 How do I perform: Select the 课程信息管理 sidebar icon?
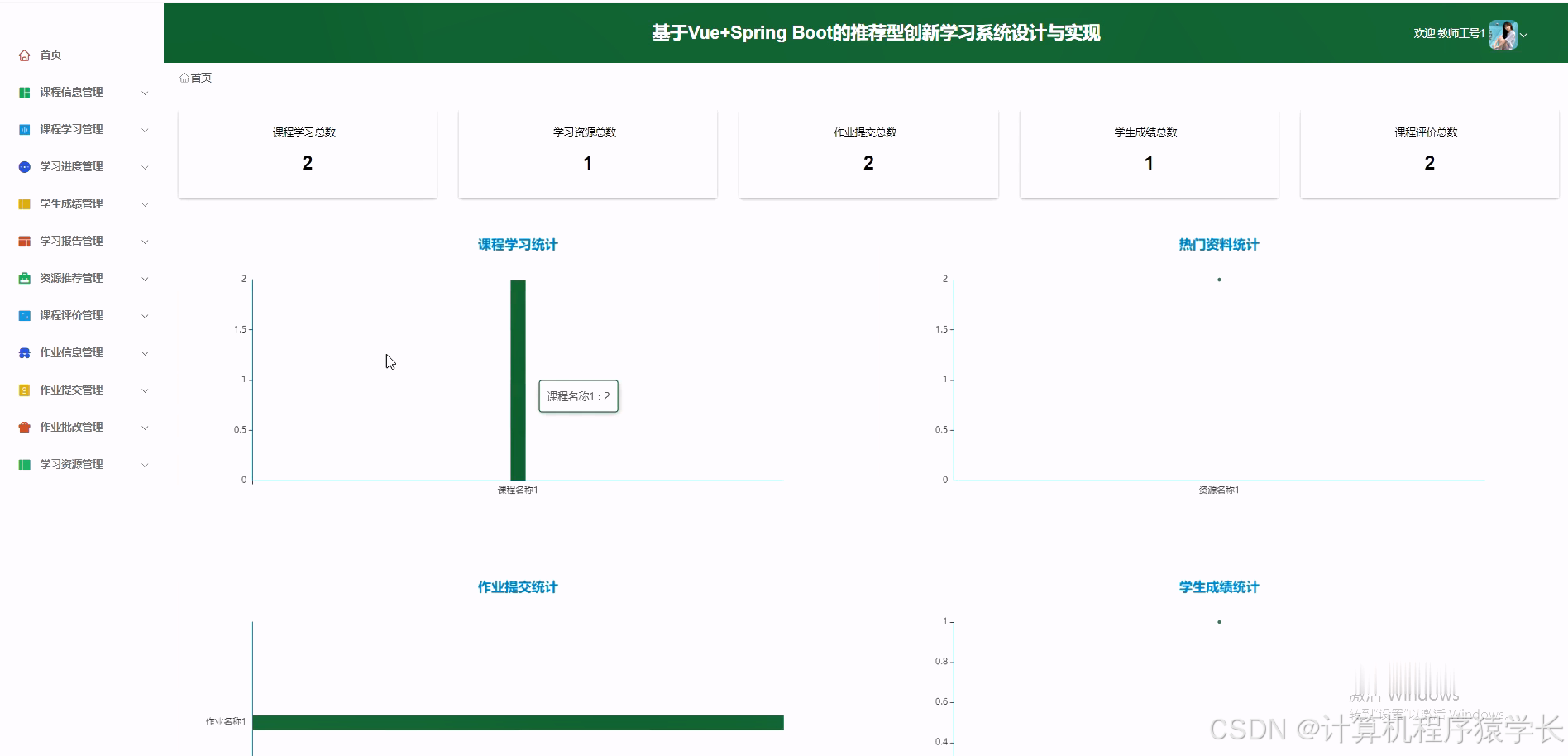(23, 92)
